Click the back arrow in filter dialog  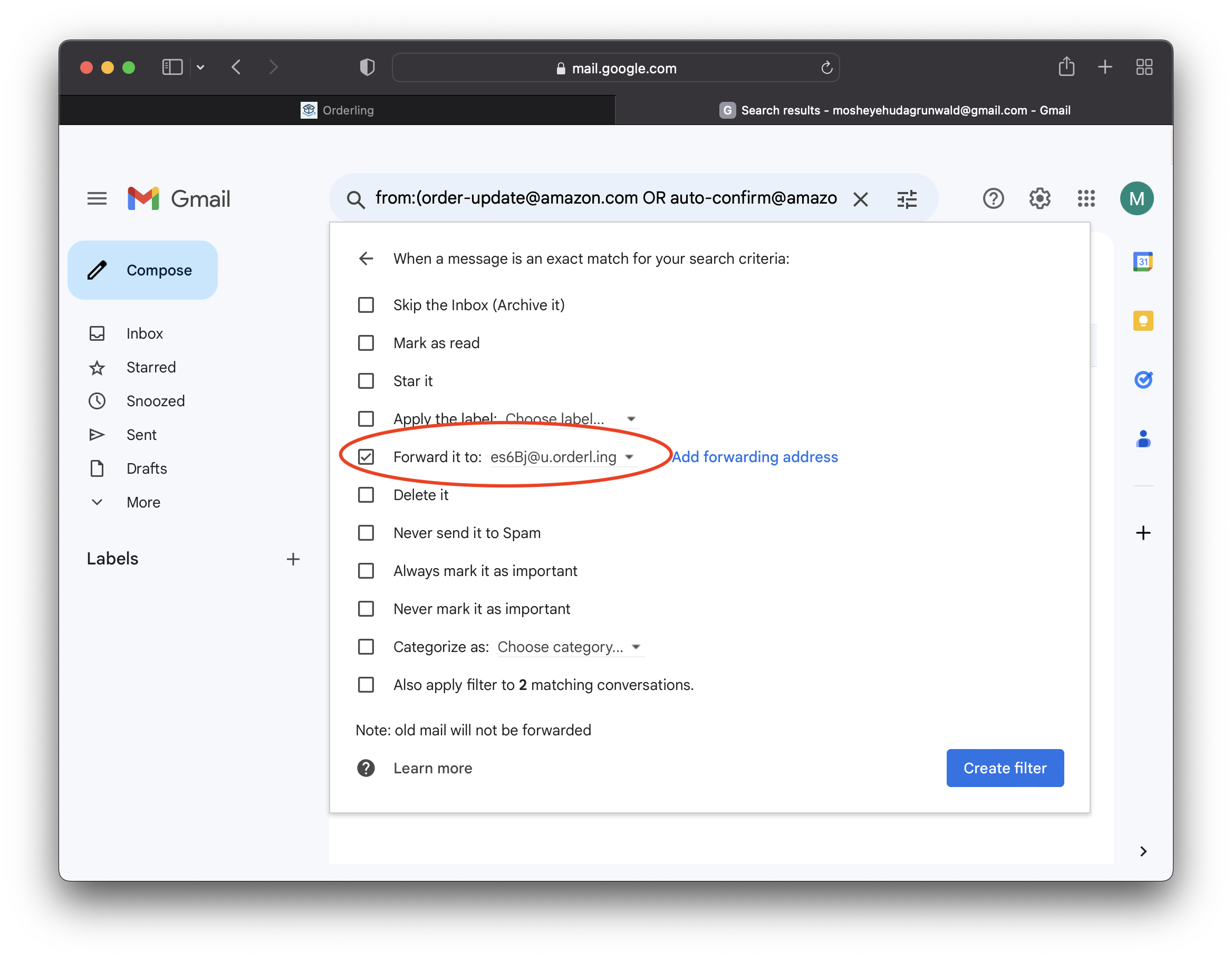(x=365, y=258)
